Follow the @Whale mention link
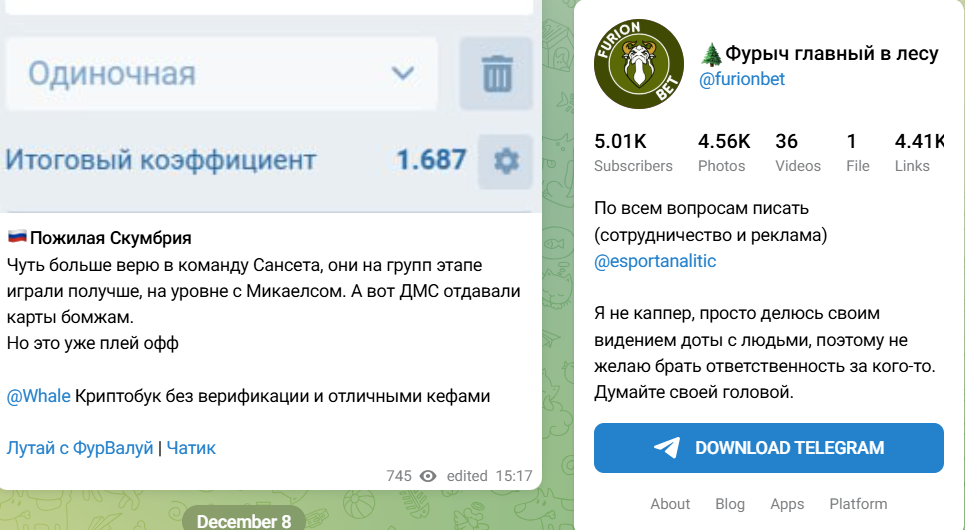 [38, 396]
